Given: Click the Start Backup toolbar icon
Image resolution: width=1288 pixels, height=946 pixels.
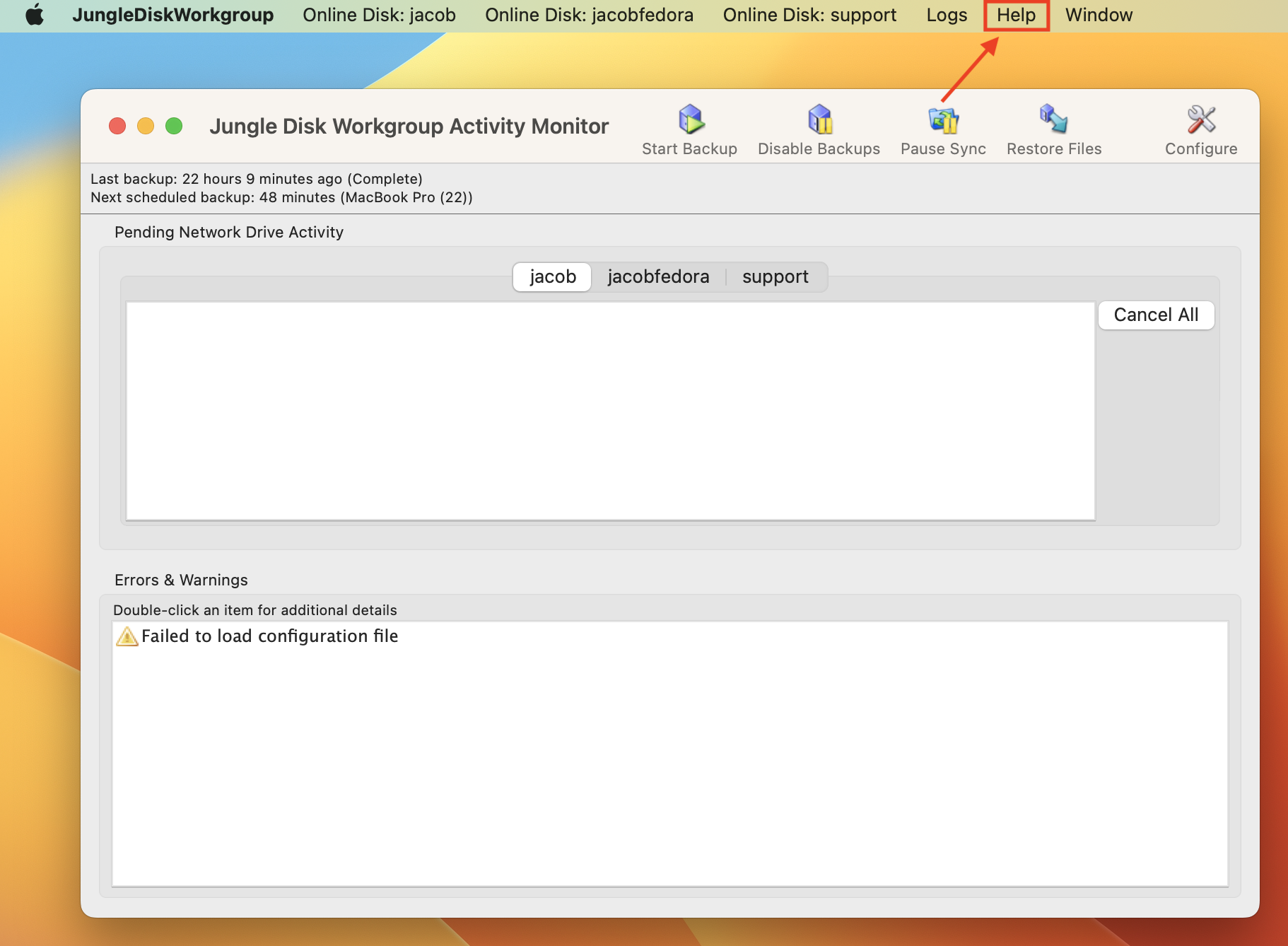Looking at the screenshot, I should point(690,120).
